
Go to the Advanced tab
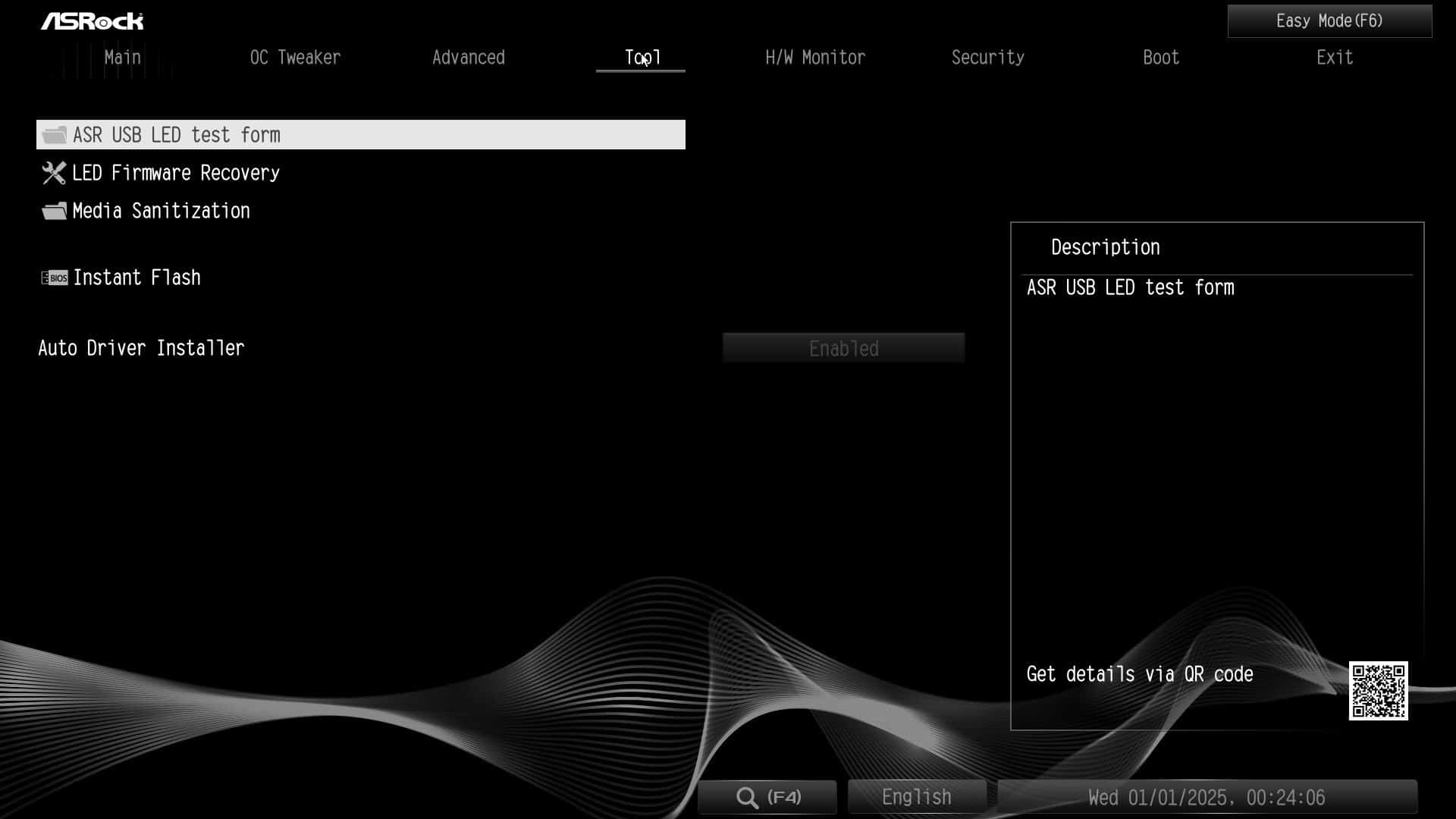pos(469,58)
